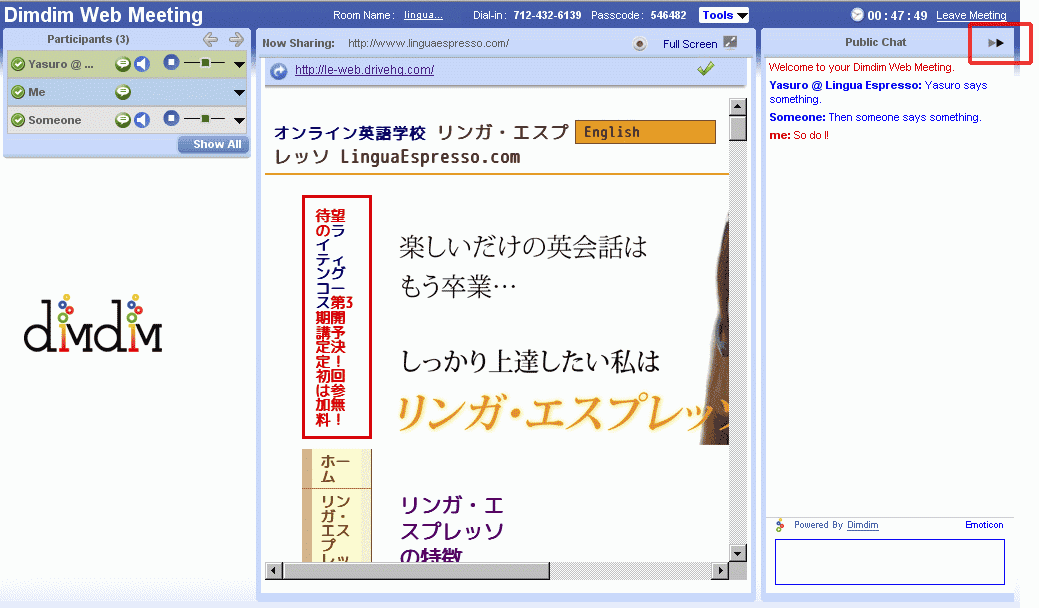
Task: Click the record button next to Full Screen
Action: (x=639, y=44)
